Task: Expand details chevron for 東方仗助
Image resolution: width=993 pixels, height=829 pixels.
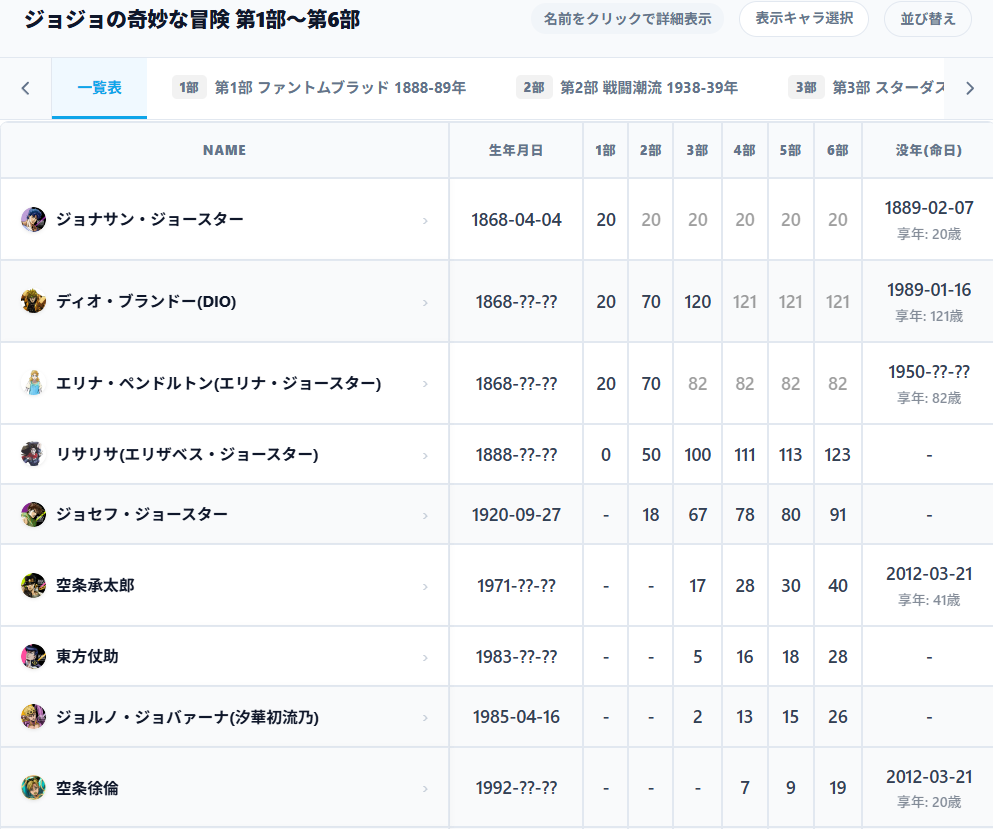Action: pyautogui.click(x=425, y=657)
